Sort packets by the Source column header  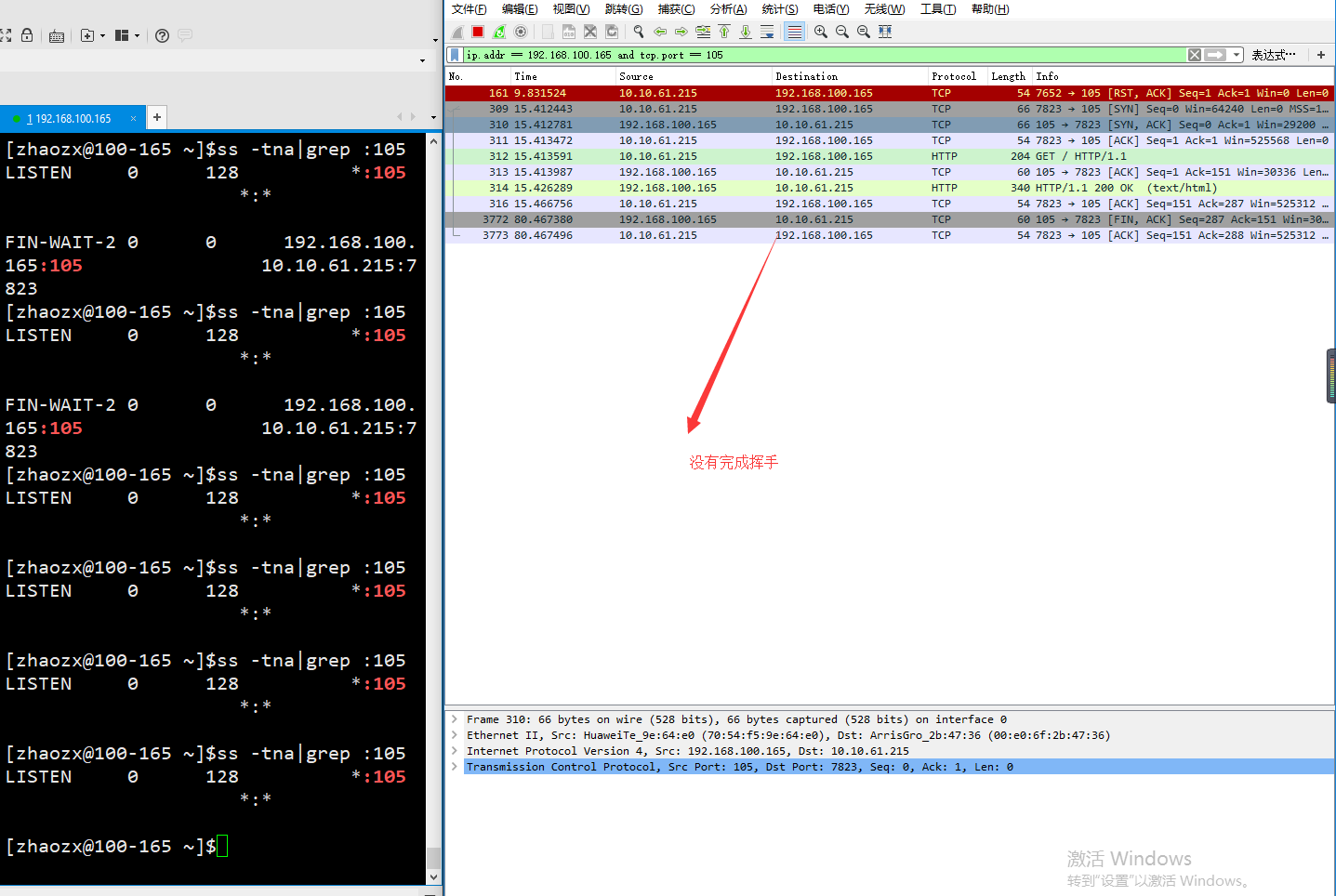[694, 76]
